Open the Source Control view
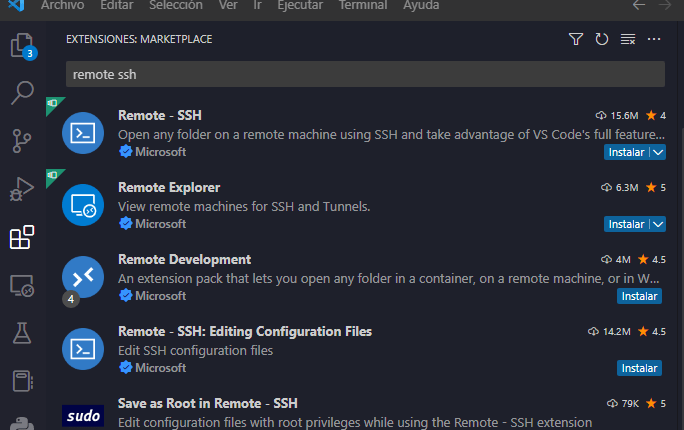This screenshot has width=684, height=430. pyautogui.click(x=21, y=141)
